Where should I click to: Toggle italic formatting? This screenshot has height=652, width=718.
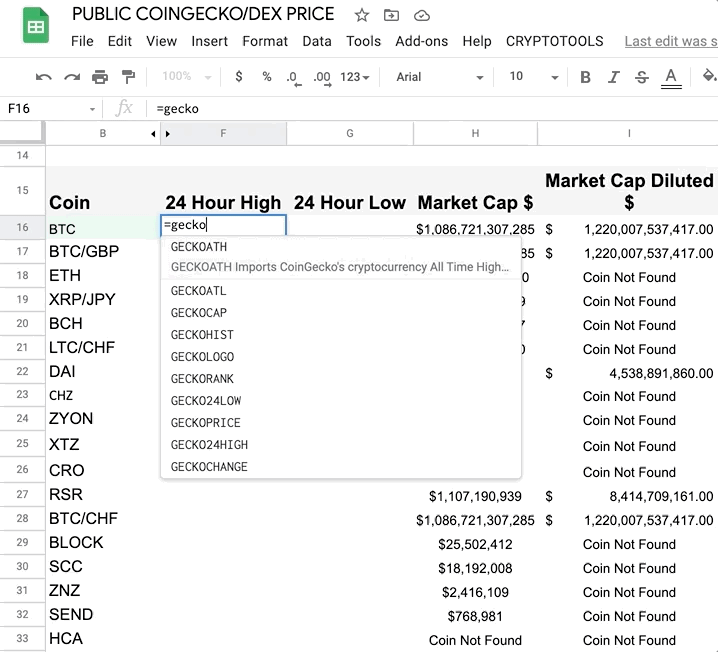click(x=613, y=77)
